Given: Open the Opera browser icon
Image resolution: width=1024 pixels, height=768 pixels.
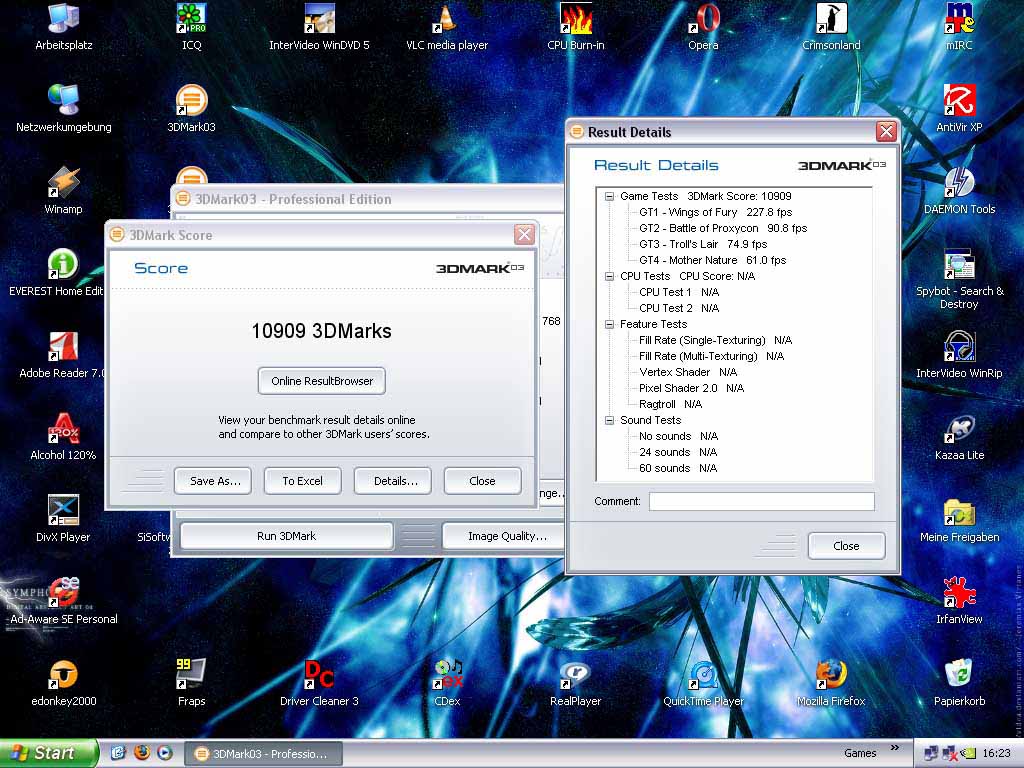Looking at the screenshot, I should (x=703, y=26).
